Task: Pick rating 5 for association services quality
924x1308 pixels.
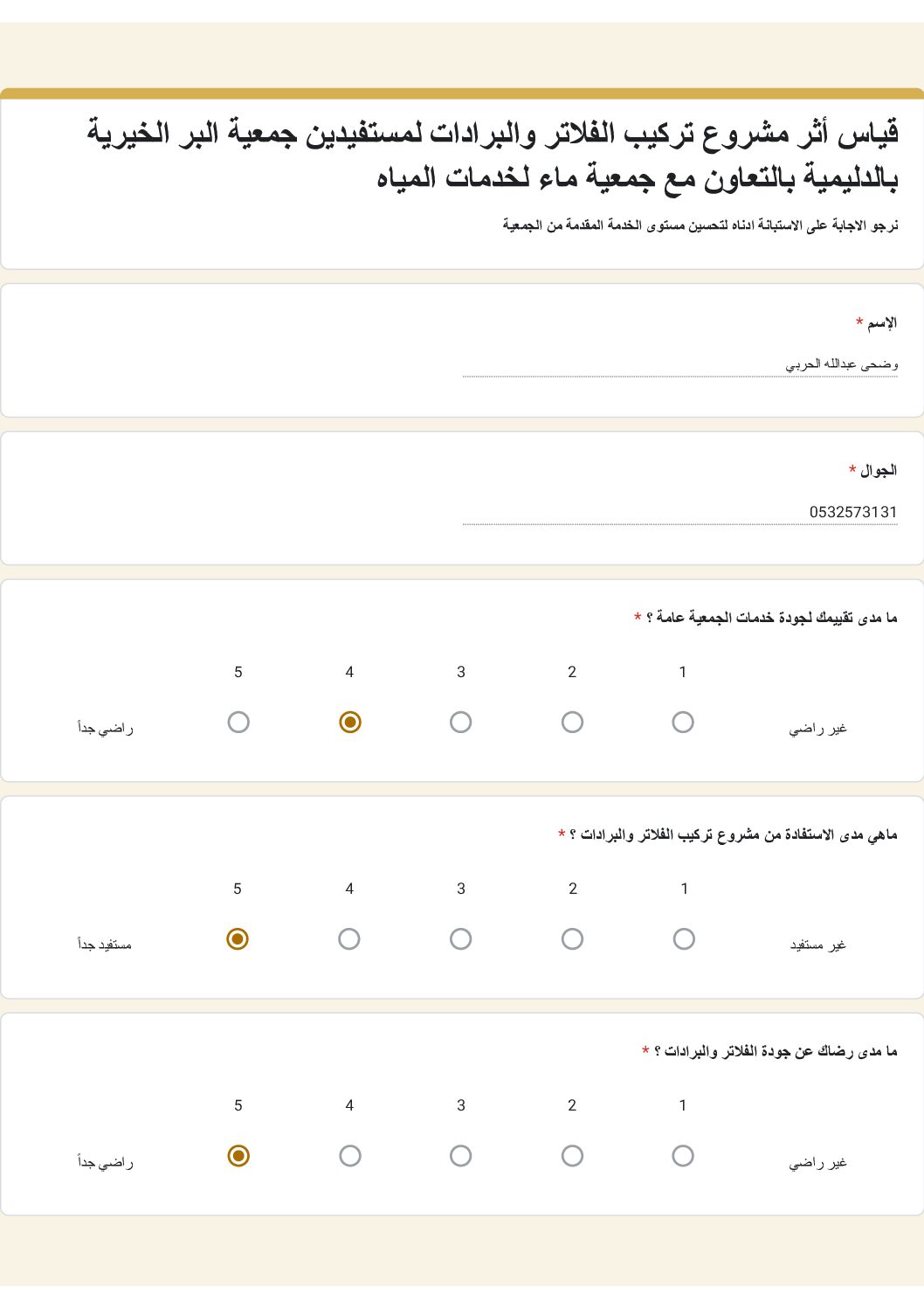Action: pyautogui.click(x=238, y=723)
